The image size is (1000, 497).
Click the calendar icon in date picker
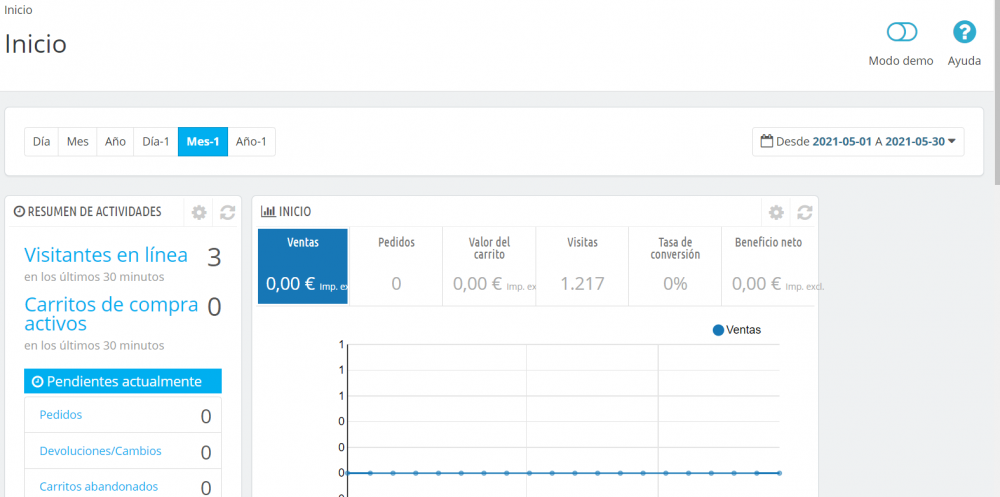point(767,142)
